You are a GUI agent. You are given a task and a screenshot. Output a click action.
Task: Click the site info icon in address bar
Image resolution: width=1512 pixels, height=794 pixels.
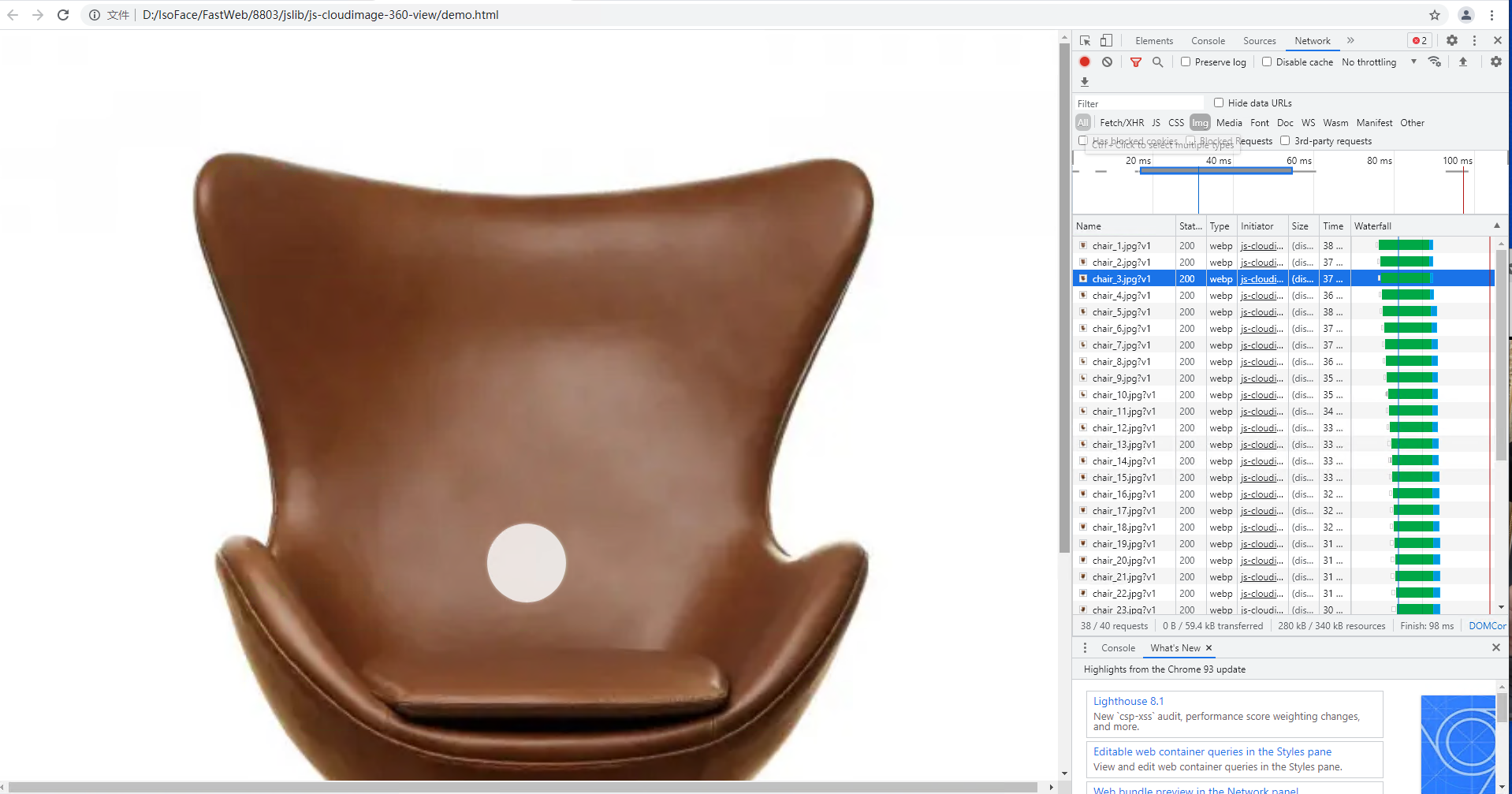95,15
